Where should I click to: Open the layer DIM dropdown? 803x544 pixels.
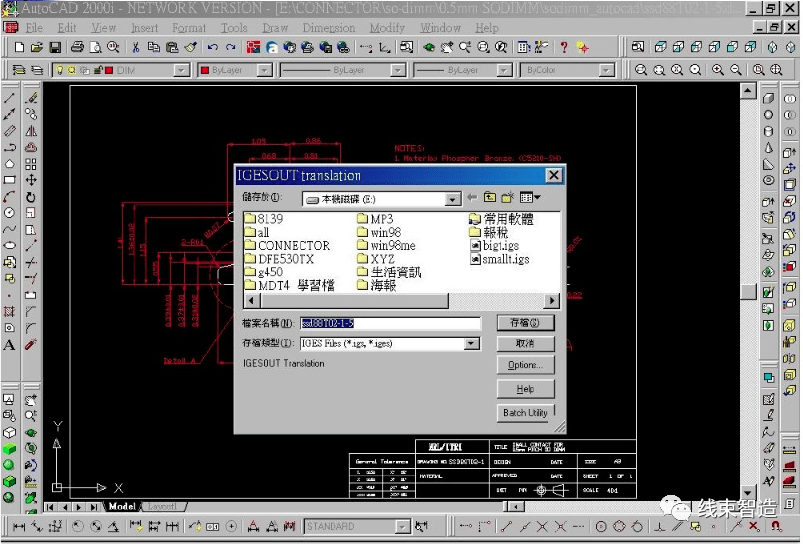[x=181, y=70]
